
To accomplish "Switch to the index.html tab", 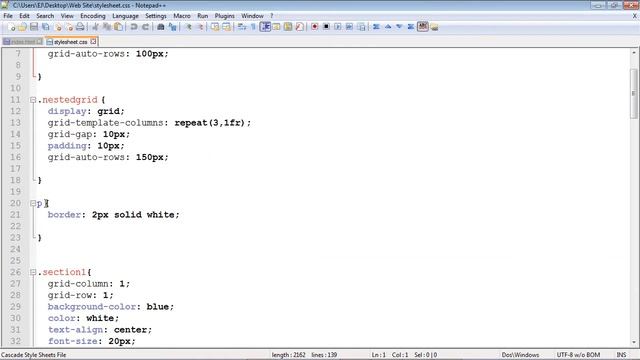I will tap(22, 42).
